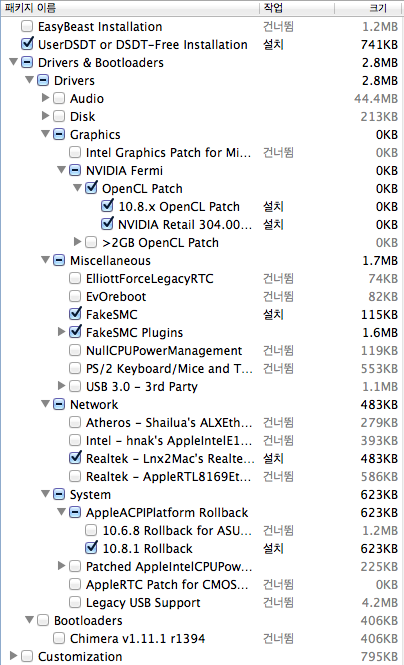The image size is (404, 665).
Task: Expand FakeSMC Plugins disclosure triangle
Action: [x=62, y=332]
